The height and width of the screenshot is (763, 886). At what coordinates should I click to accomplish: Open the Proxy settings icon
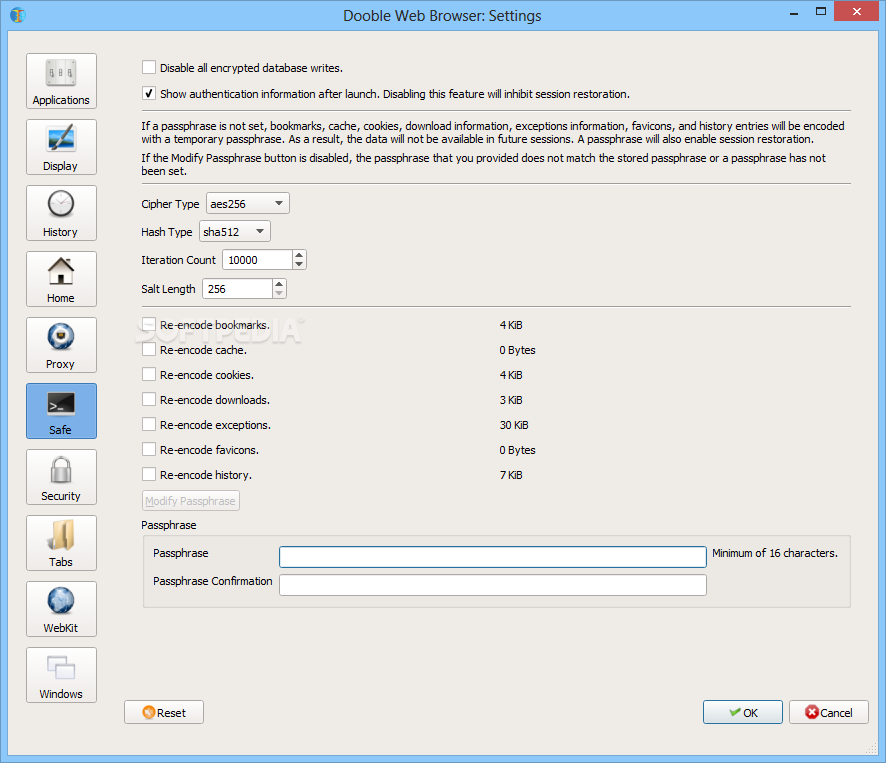61,345
